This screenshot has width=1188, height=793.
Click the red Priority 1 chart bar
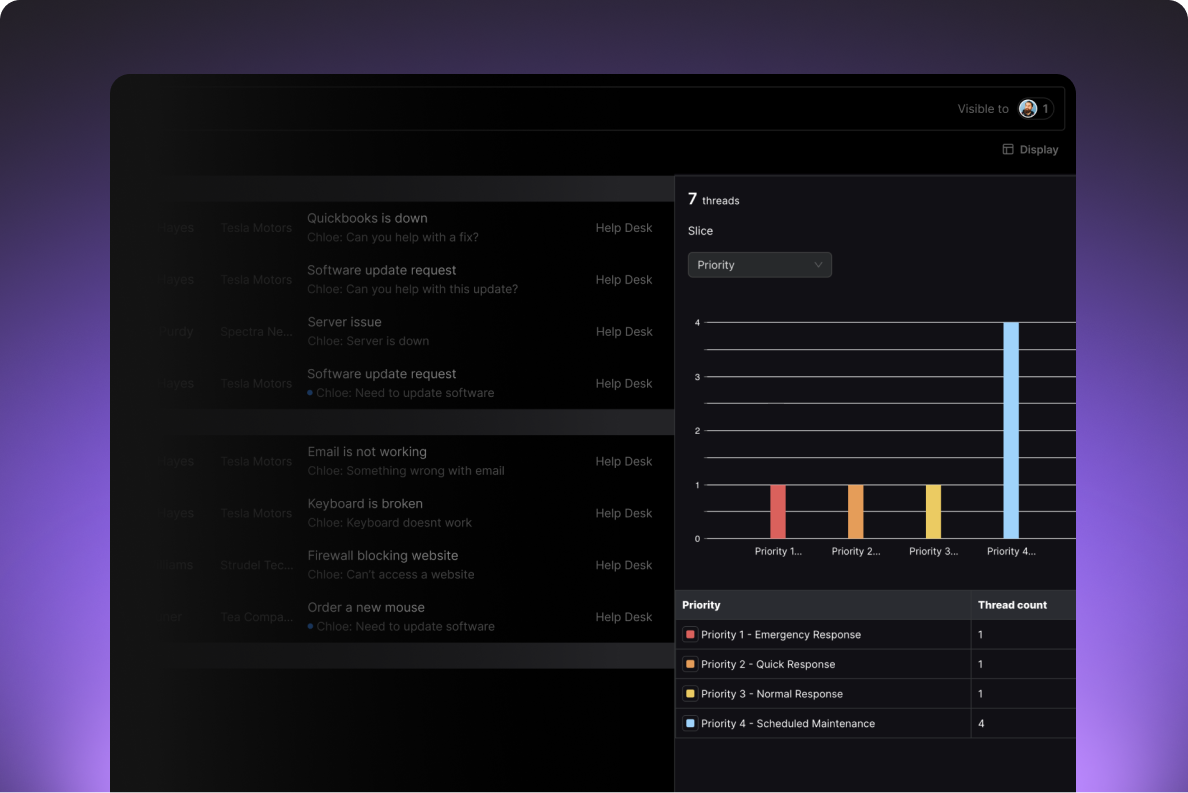(778, 512)
